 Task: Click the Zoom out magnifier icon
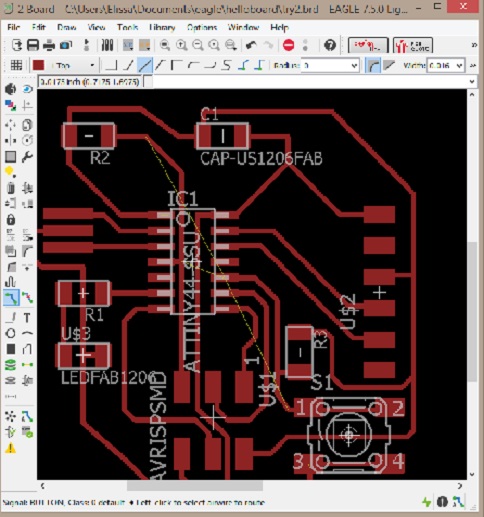[x=198, y=45]
